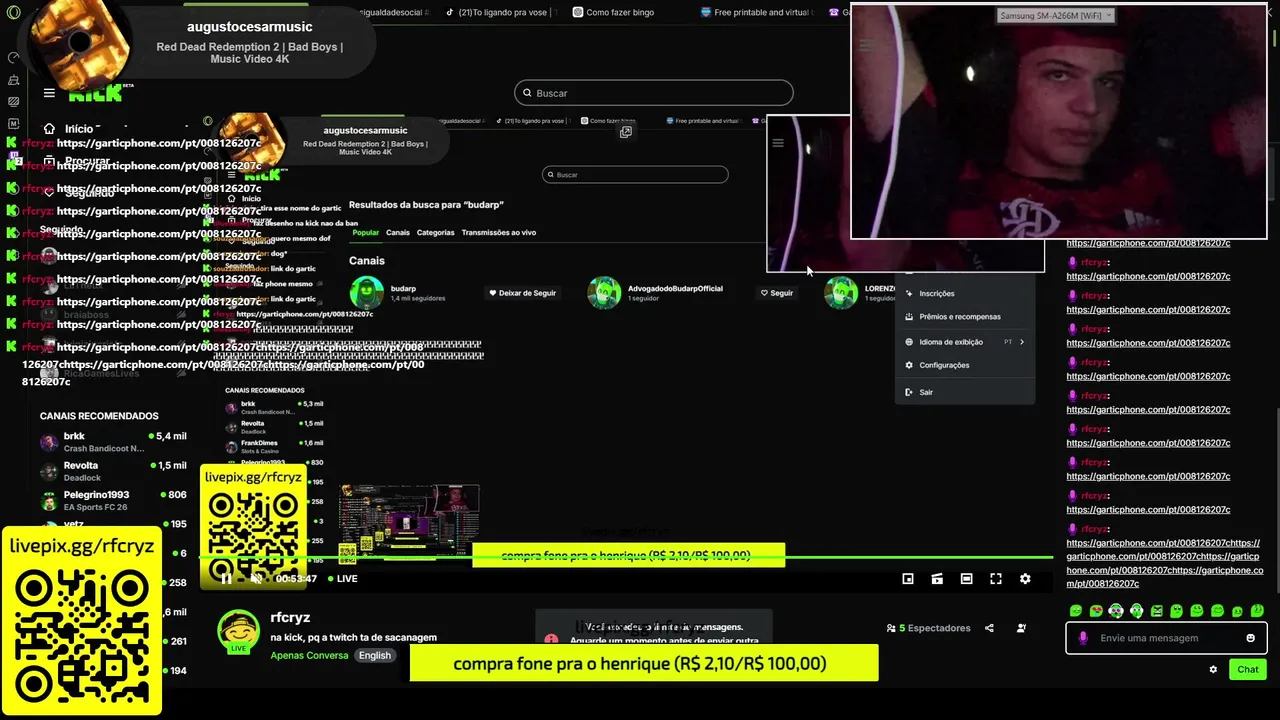Open brkk in left recommended channels
Screen dimensions: 1280x720
coord(113,442)
